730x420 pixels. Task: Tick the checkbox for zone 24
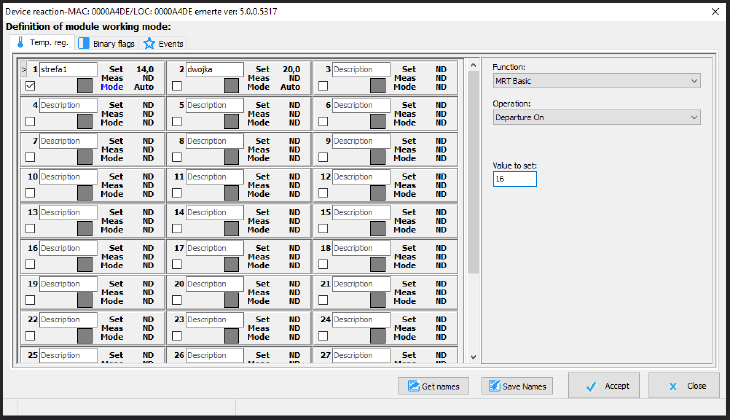tap(323, 336)
